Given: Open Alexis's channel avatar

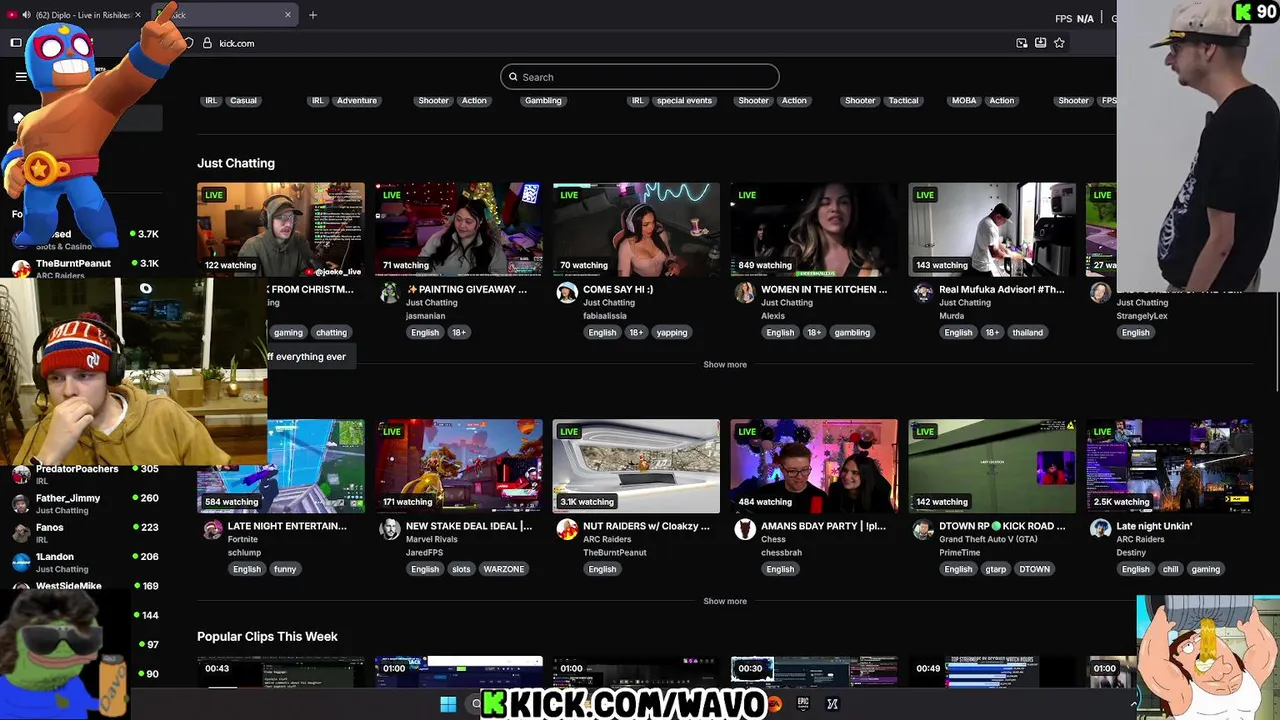Looking at the screenshot, I should point(745,292).
